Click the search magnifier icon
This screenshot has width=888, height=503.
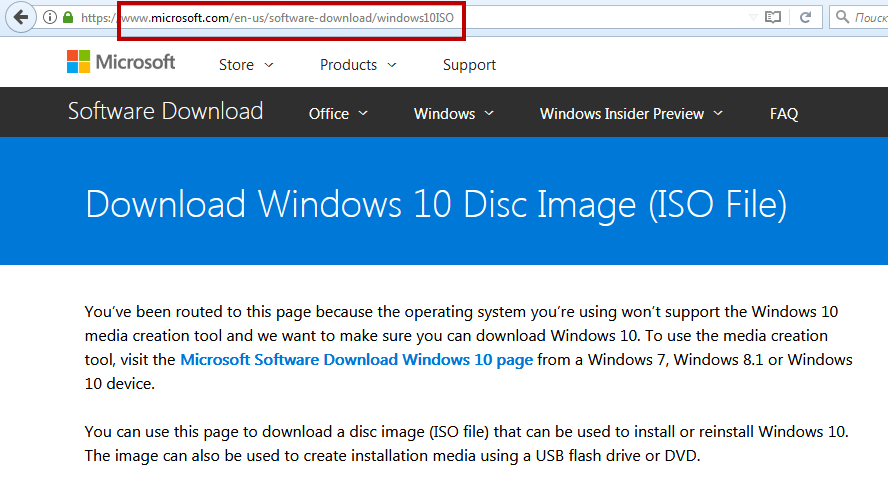pyautogui.click(x=842, y=17)
